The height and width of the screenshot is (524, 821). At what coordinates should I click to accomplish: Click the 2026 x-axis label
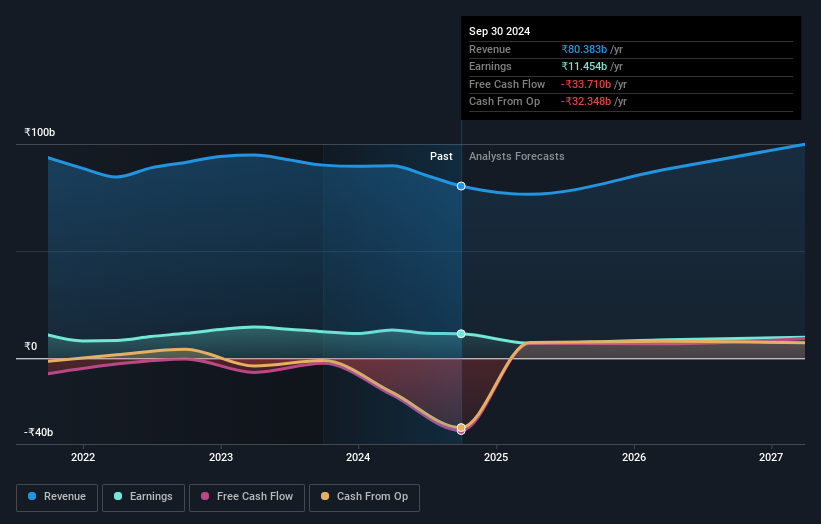point(634,458)
